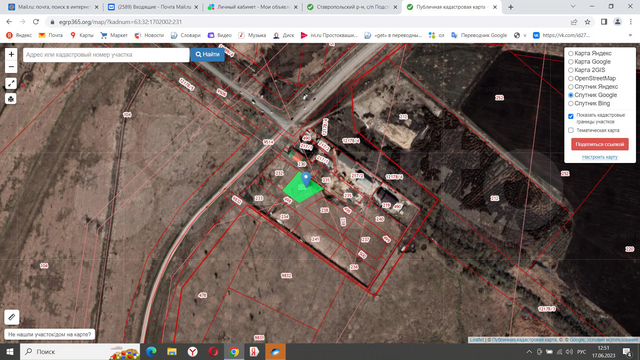This screenshot has height=360, width=640.
Task: Select Спутник Bing base layer
Action: 571,104
